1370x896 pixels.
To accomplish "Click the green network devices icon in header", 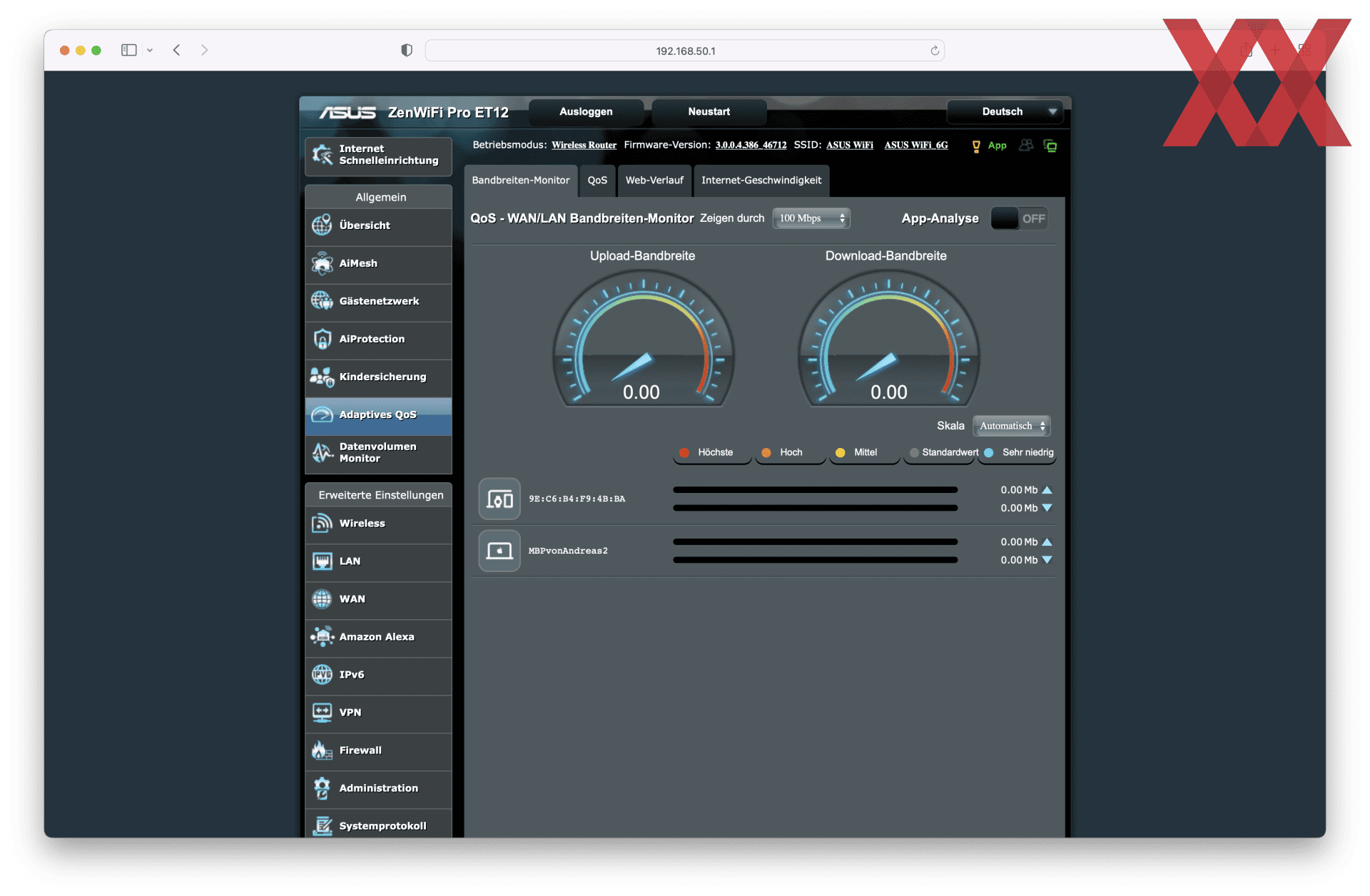I will [x=1050, y=146].
